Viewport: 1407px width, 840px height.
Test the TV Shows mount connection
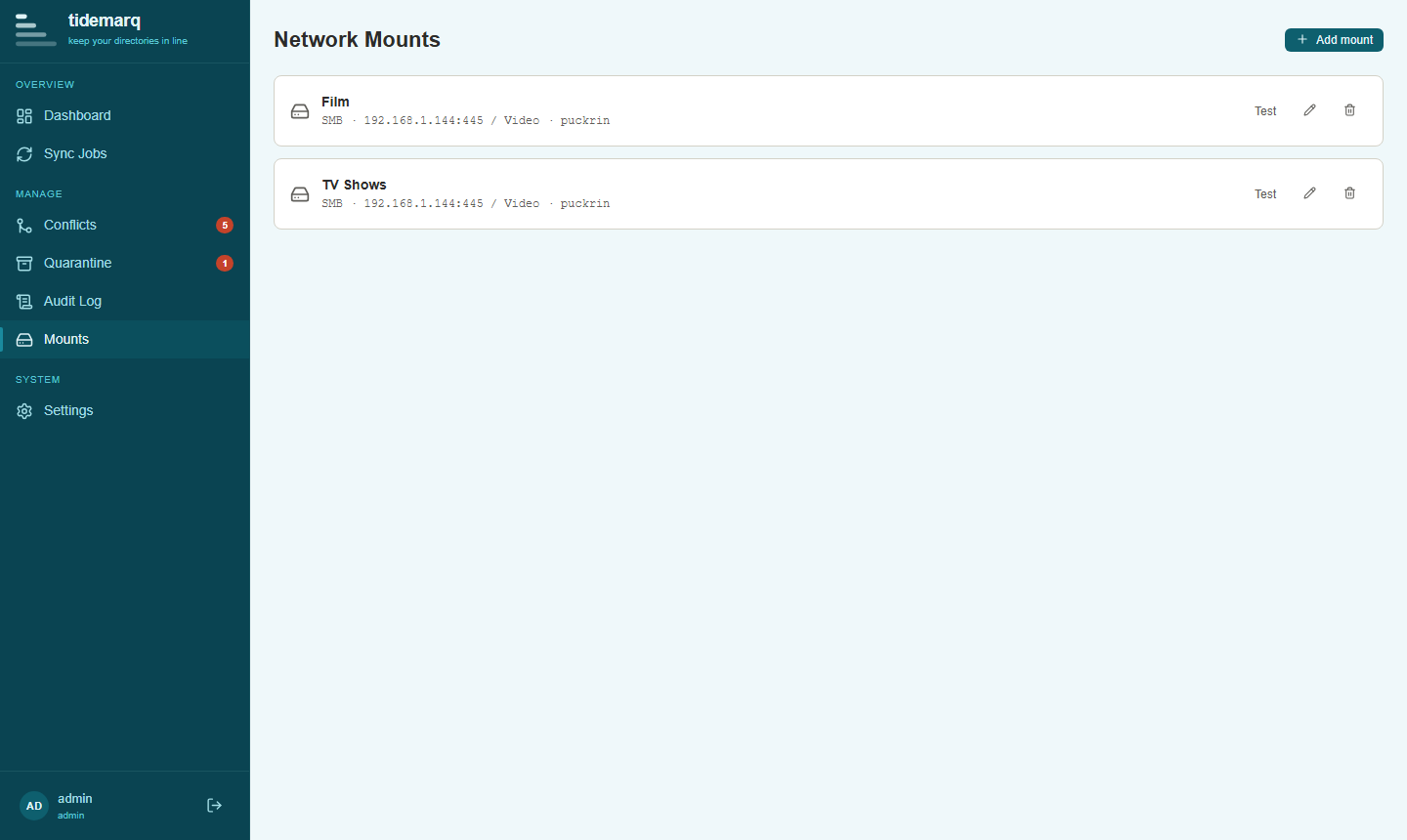coord(1265,194)
